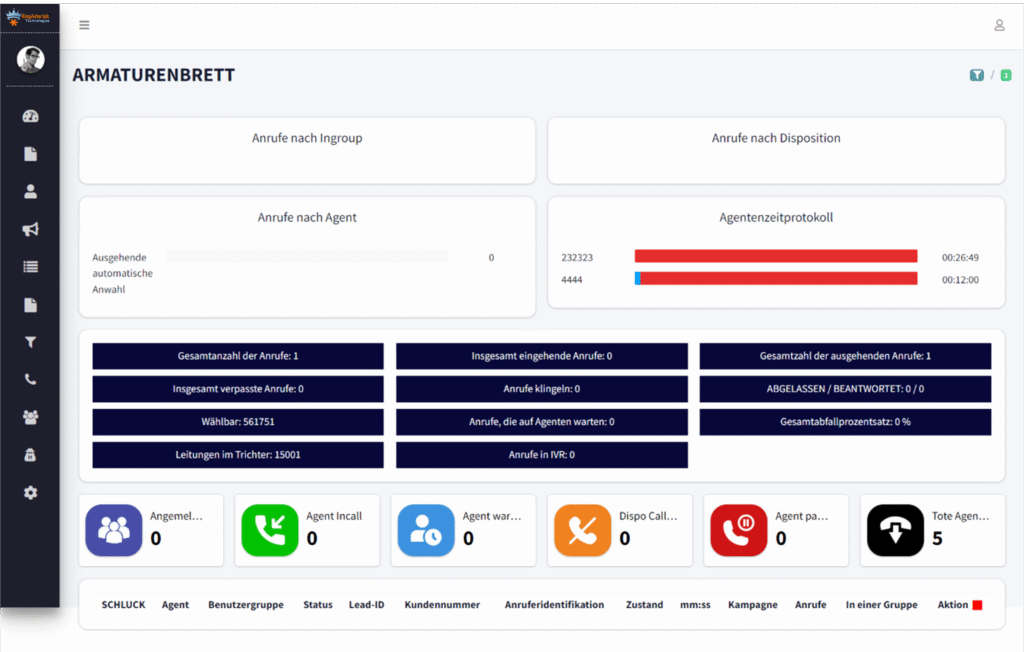Click the green export icon at top right

[1005, 75]
